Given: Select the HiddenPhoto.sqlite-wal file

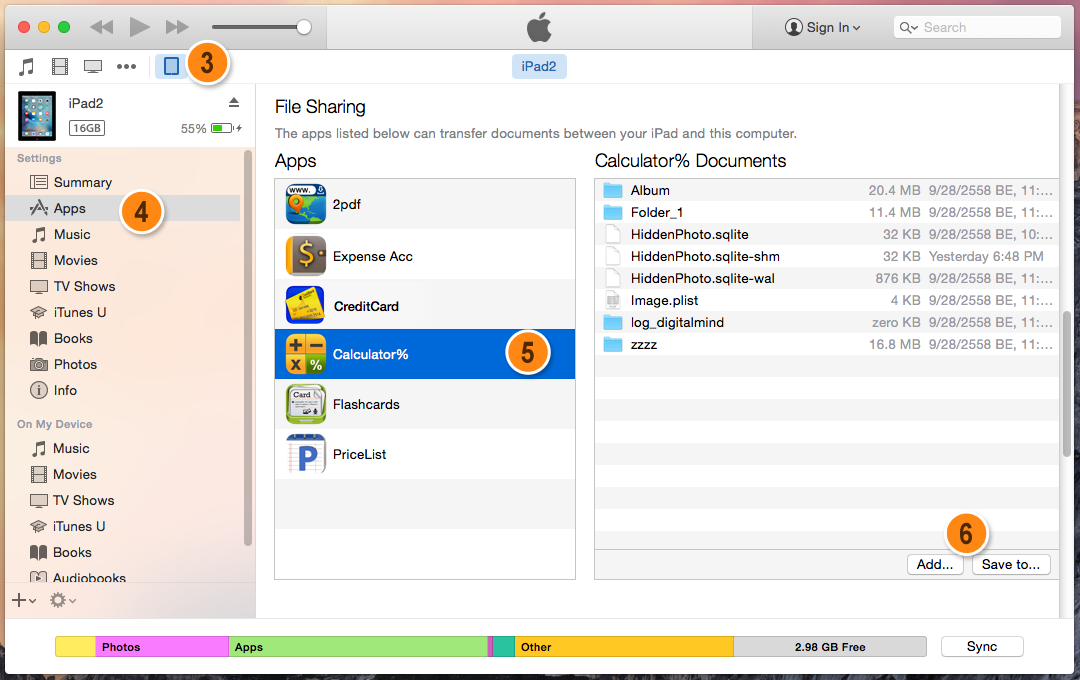Looking at the screenshot, I should coord(827,278).
